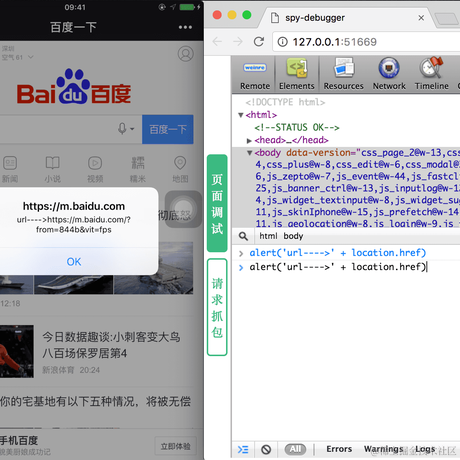Select the Warnings console filter
The width and height of the screenshot is (460, 460).
pyautogui.click(x=383, y=449)
